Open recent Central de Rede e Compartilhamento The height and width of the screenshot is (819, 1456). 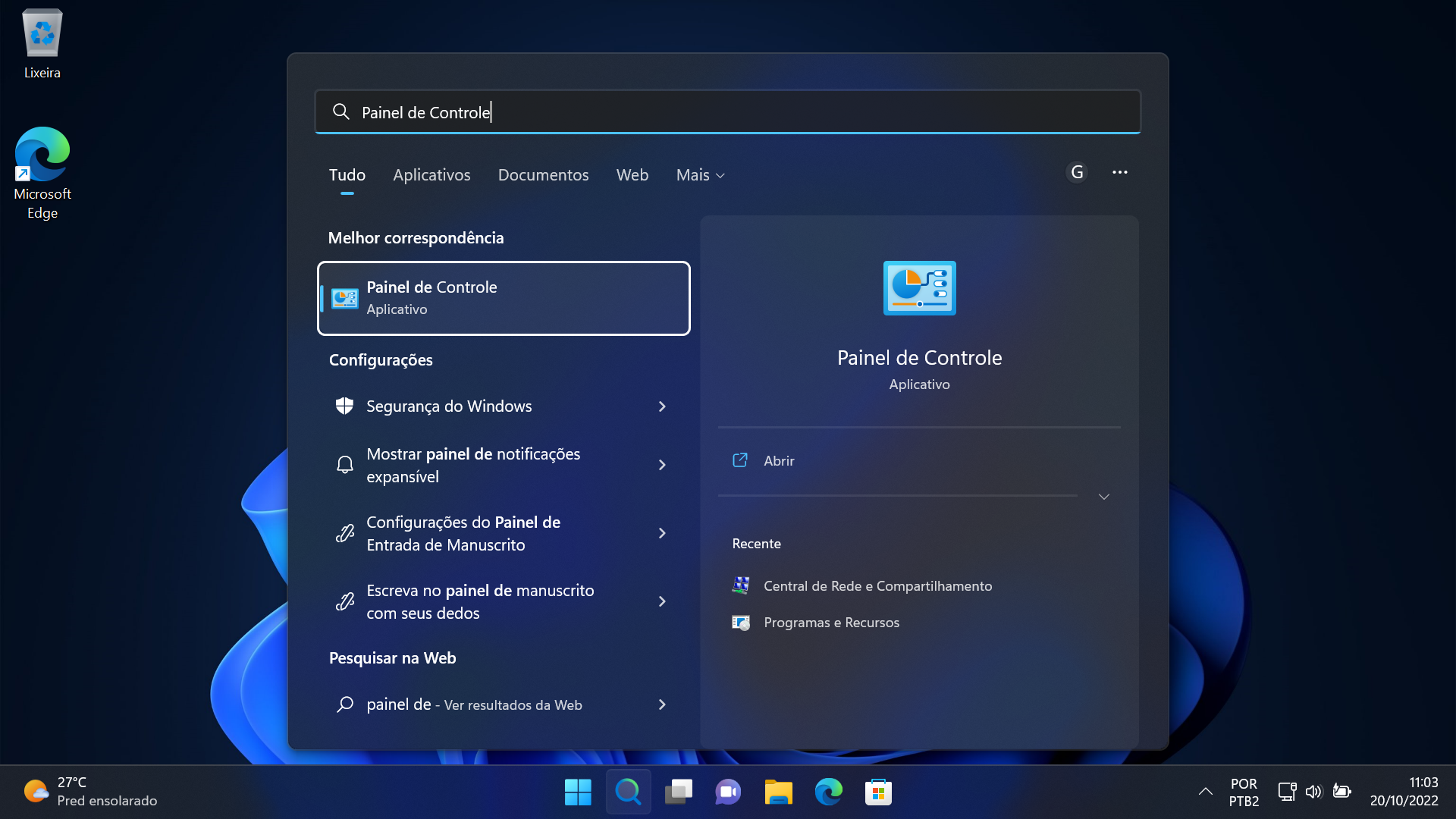[877, 586]
